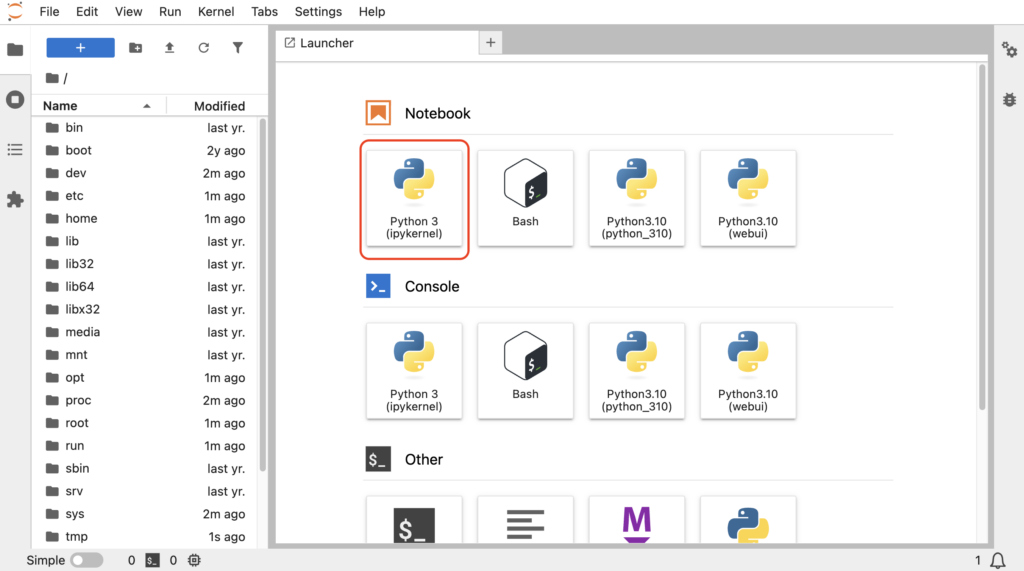Create a new folder via toolbar icon
The width and height of the screenshot is (1024, 571).
(135, 48)
